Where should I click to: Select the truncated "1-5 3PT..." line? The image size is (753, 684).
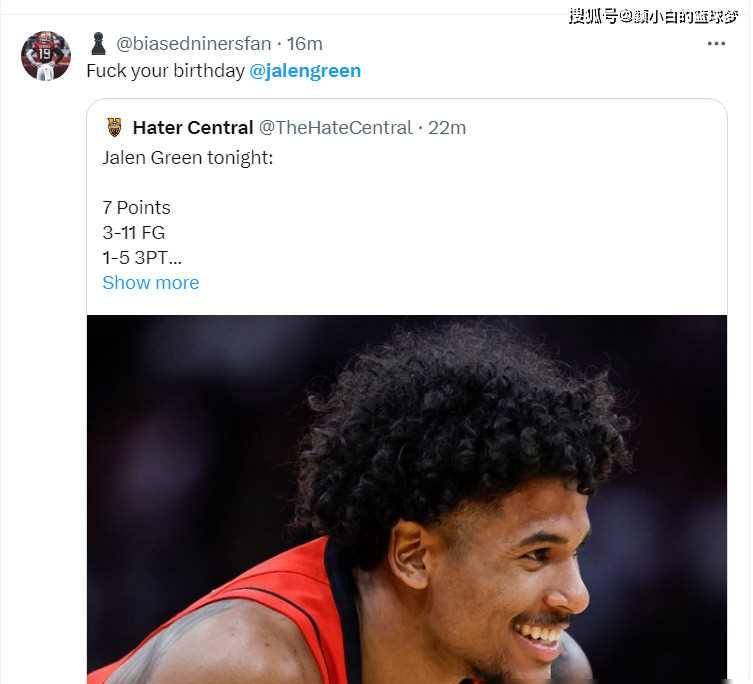[x=142, y=258]
